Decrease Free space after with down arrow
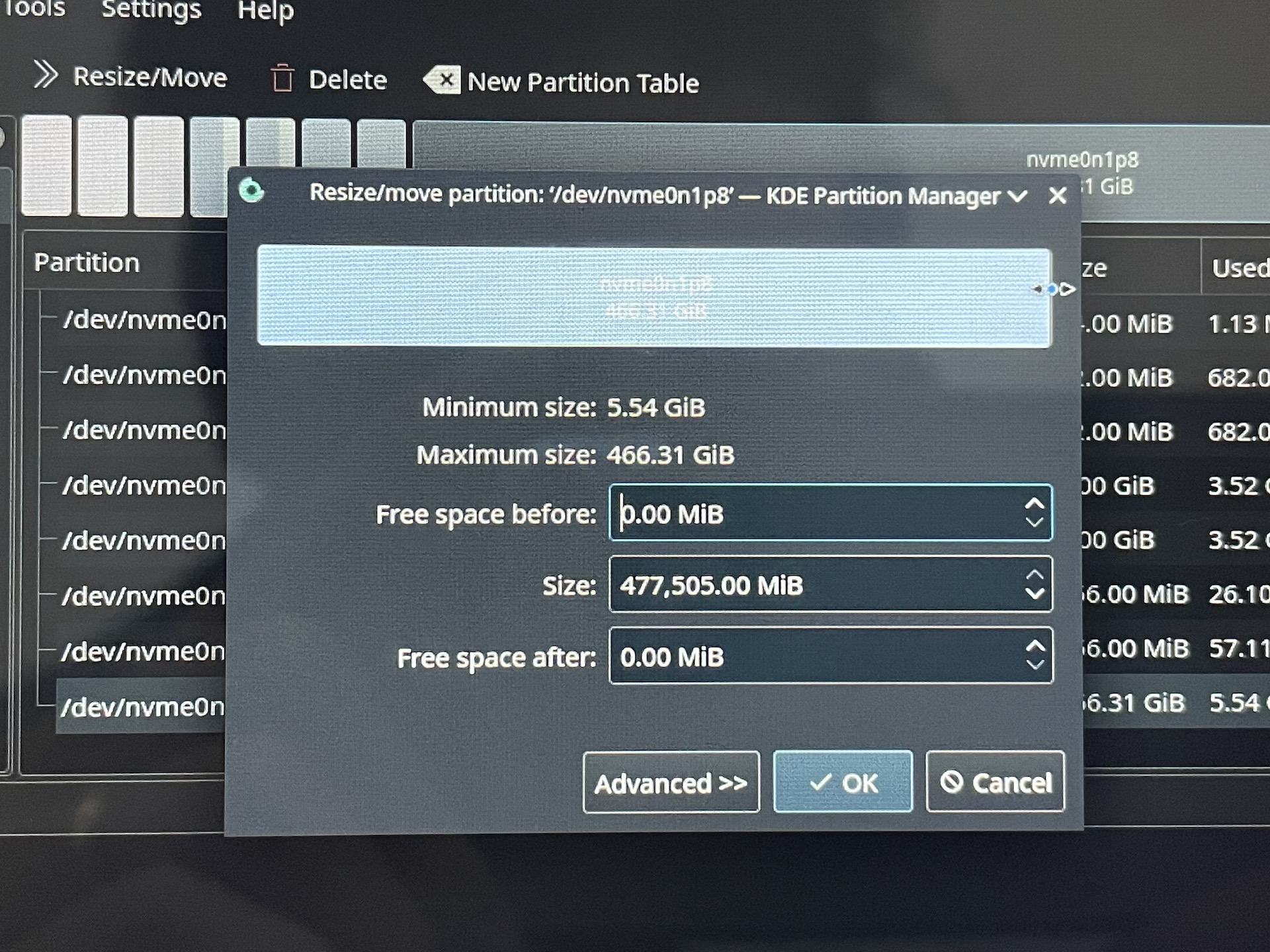The image size is (1270, 952). click(1035, 664)
